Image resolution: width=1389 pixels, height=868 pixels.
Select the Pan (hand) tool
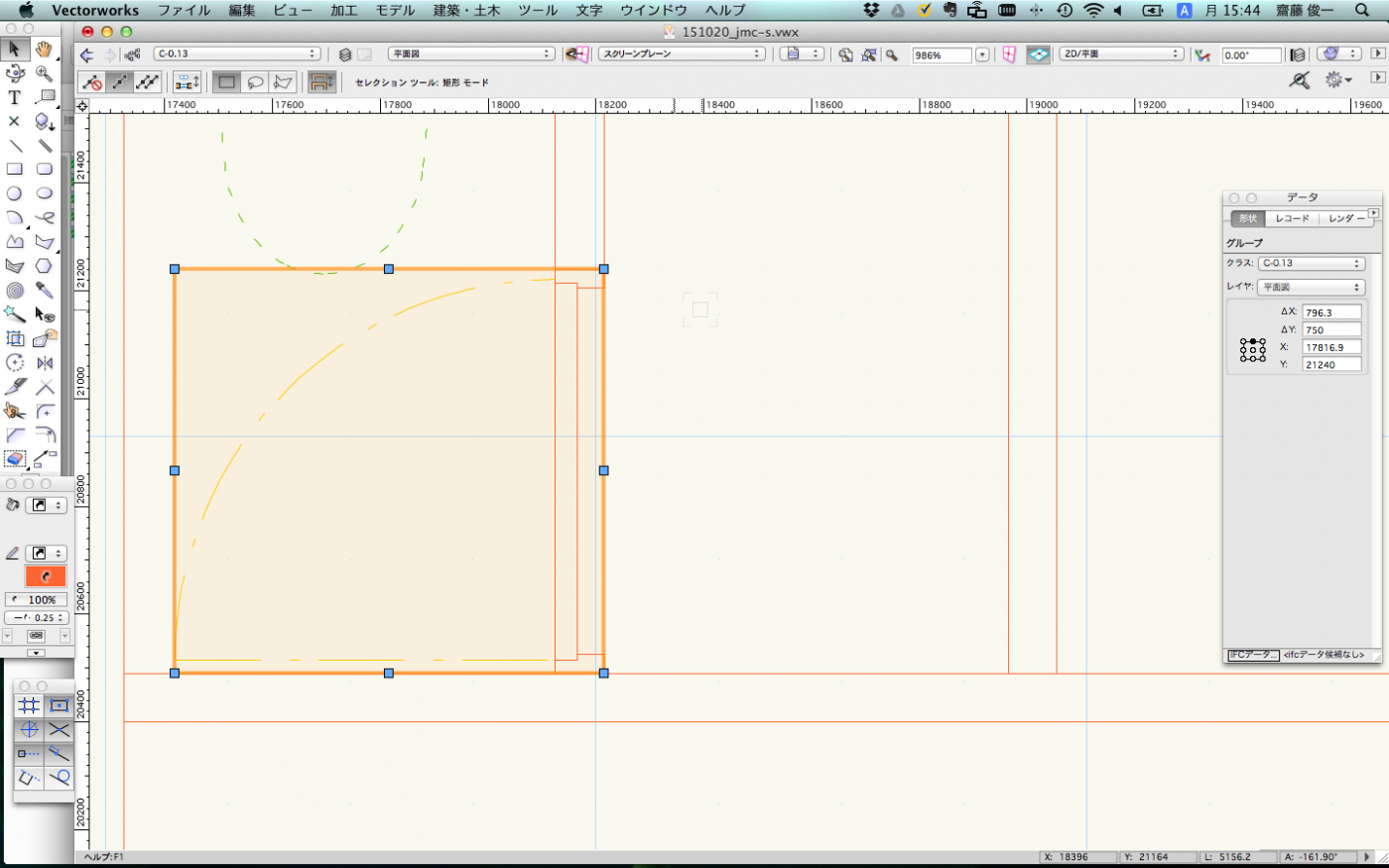pos(44,49)
